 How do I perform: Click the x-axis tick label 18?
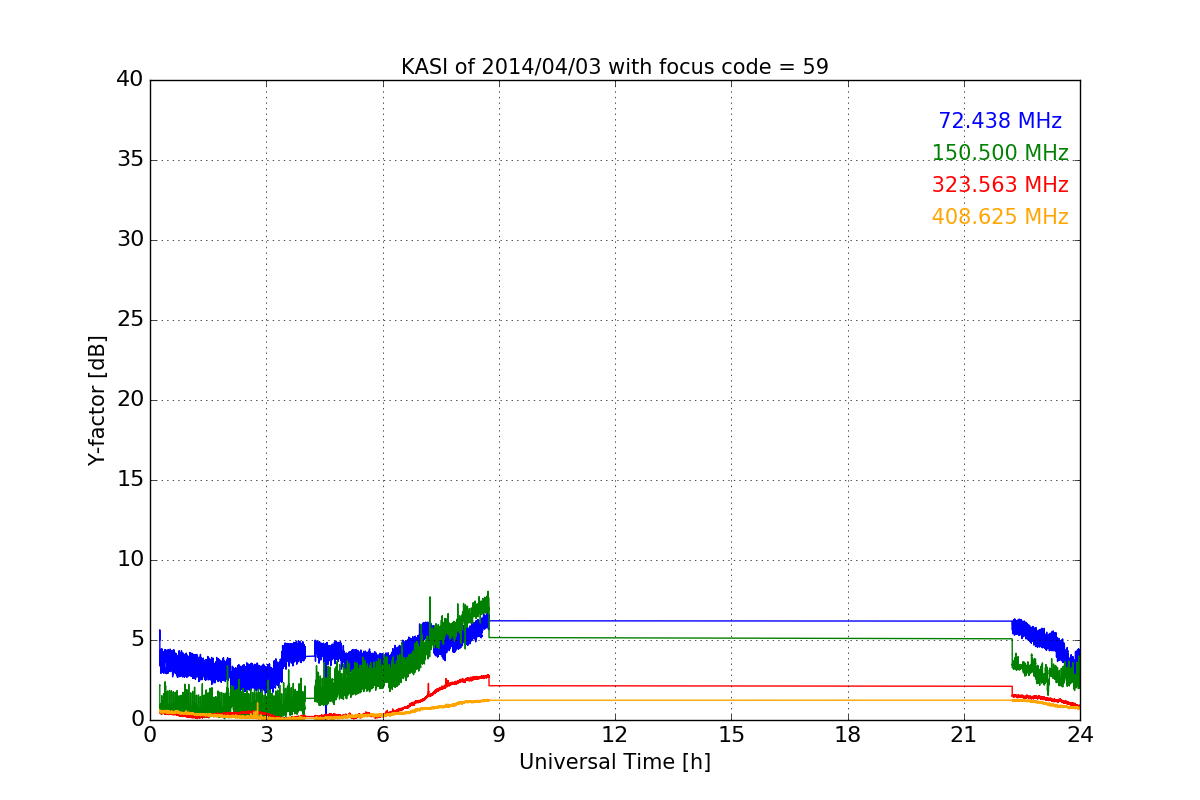point(848,735)
